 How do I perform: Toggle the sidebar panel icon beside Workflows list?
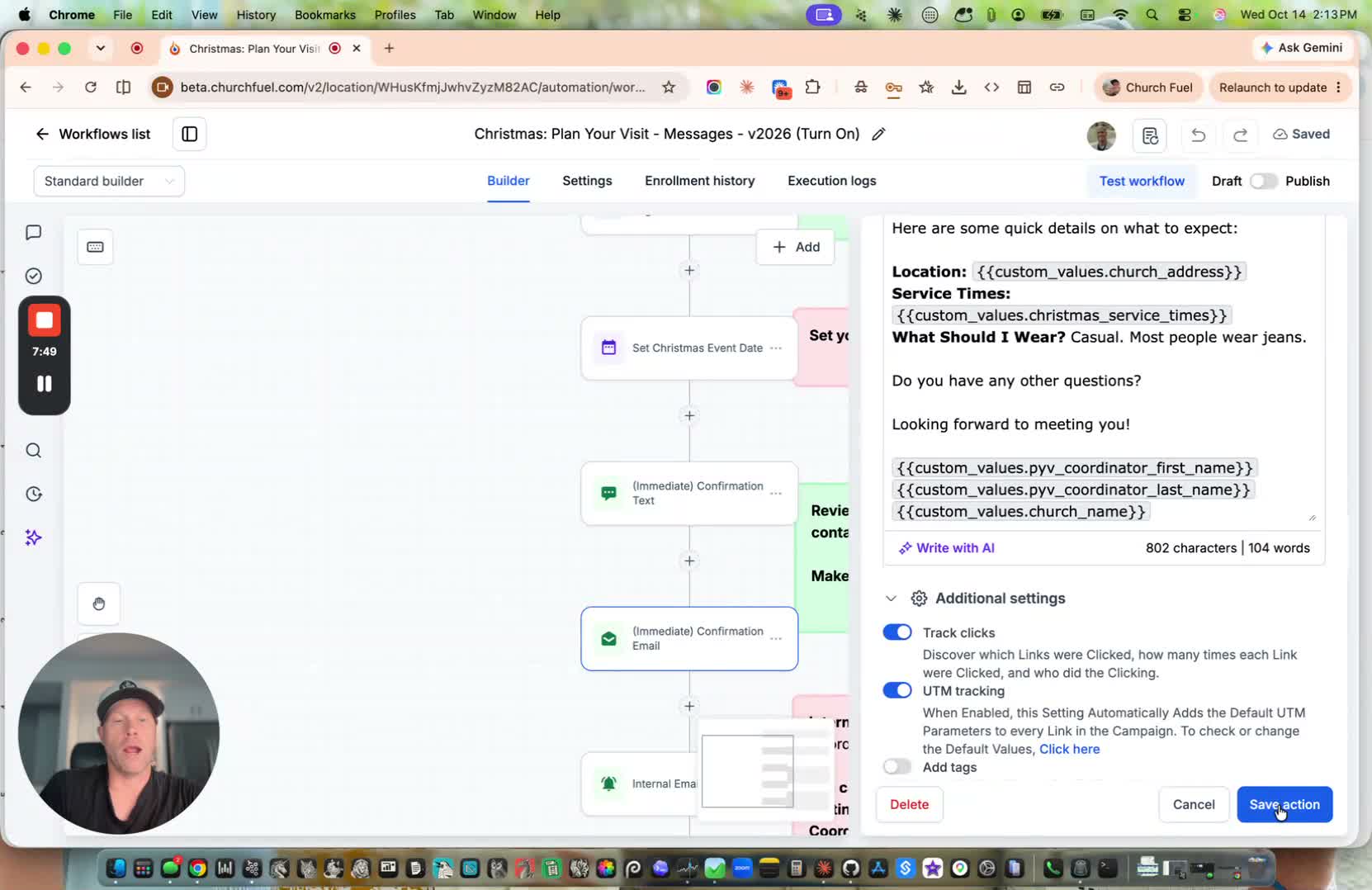[x=189, y=134]
